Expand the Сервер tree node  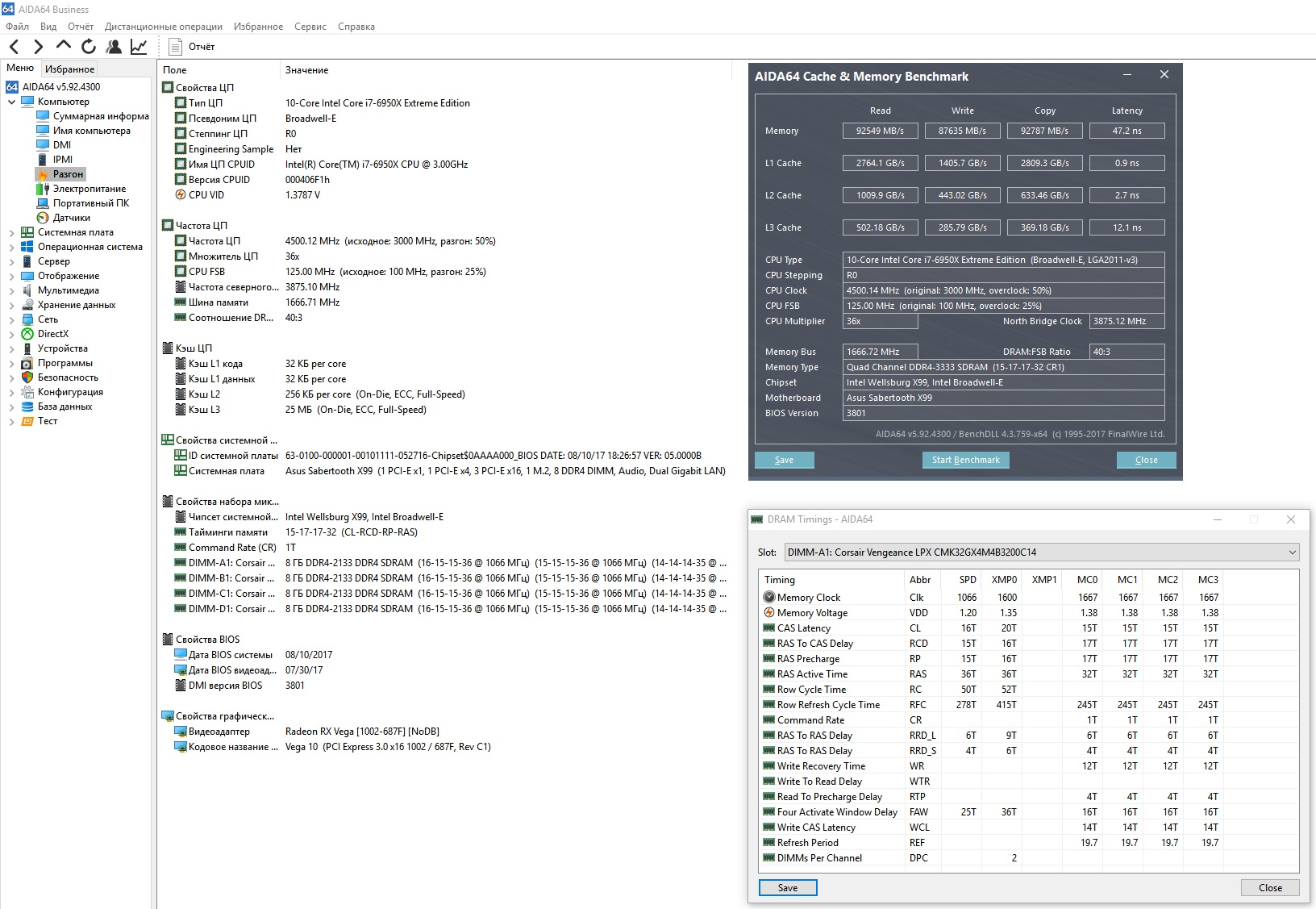pos(11,261)
